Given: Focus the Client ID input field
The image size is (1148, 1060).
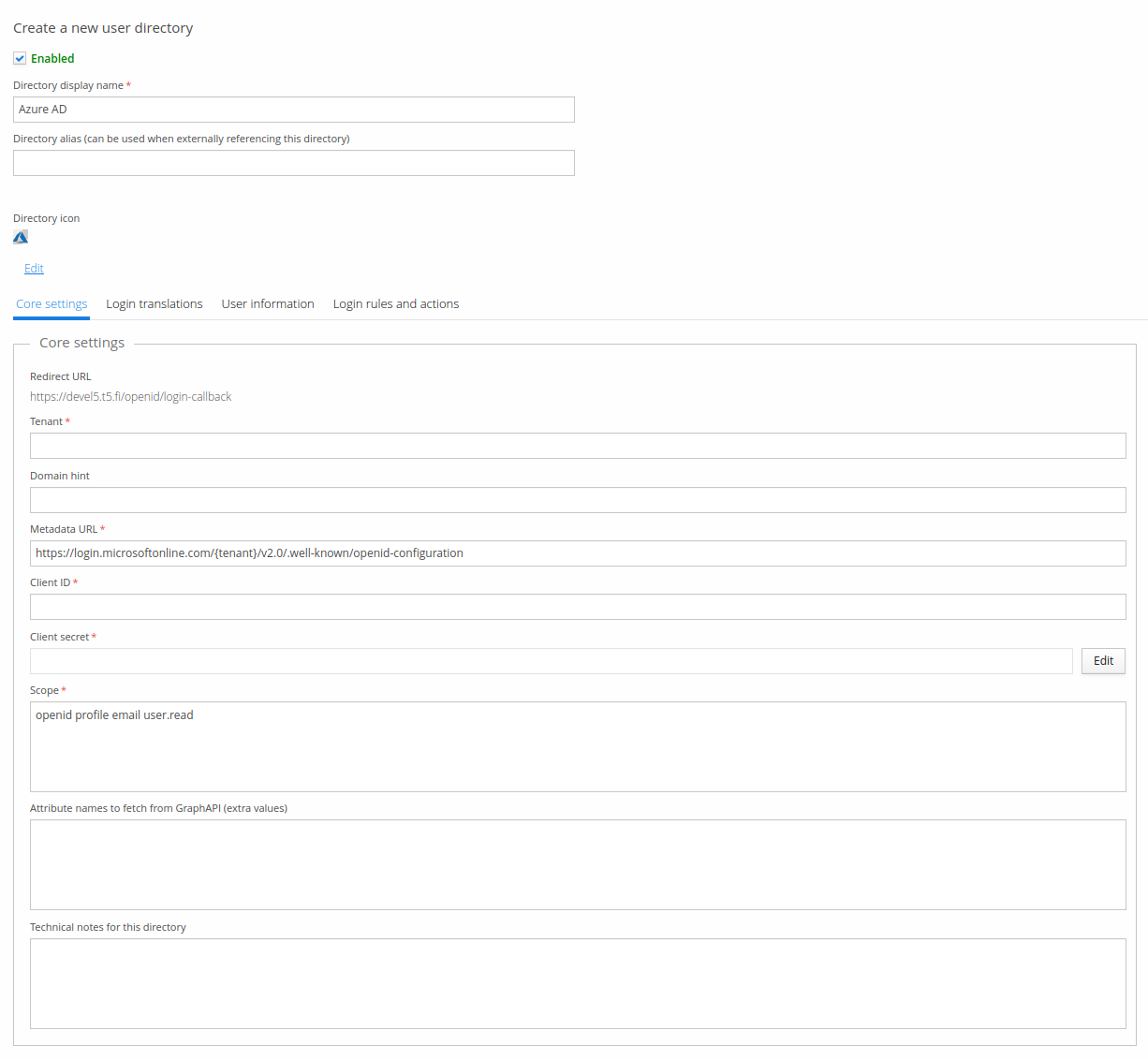Looking at the screenshot, I should (x=578, y=607).
